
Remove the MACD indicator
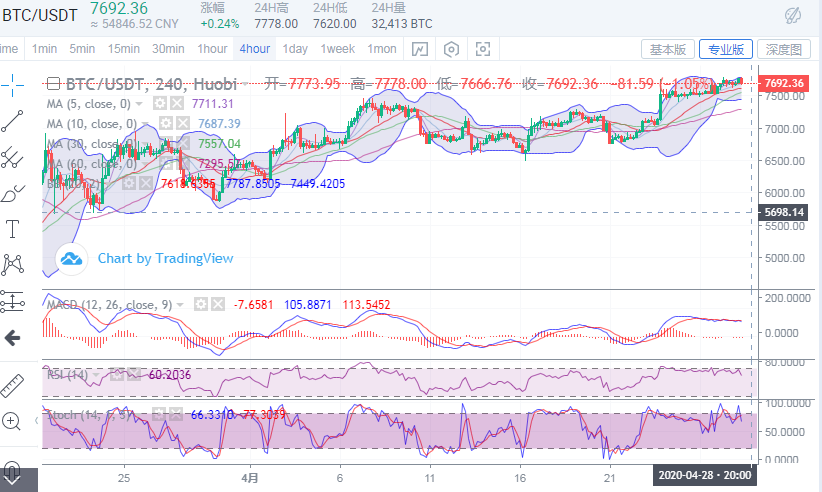click(x=218, y=304)
